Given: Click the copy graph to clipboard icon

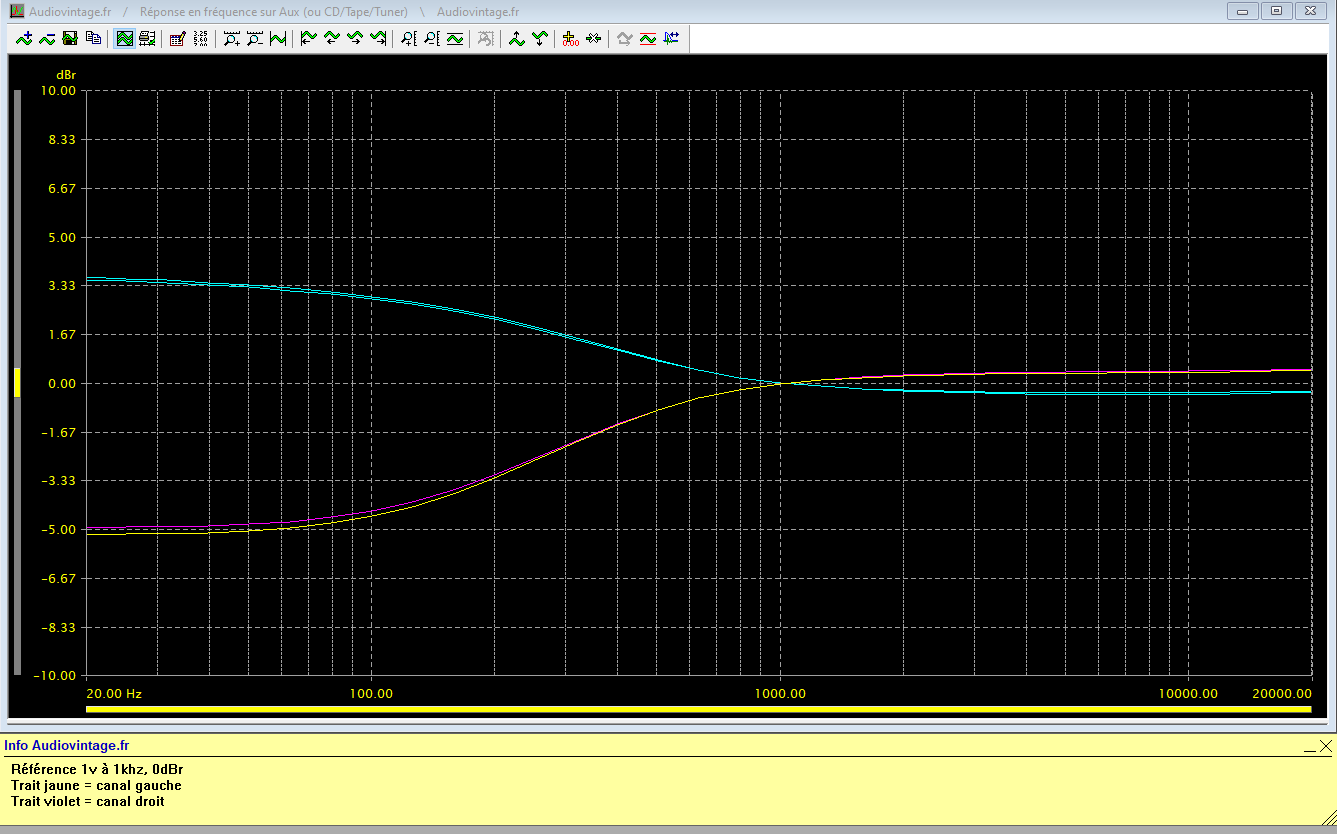Looking at the screenshot, I should coord(93,39).
